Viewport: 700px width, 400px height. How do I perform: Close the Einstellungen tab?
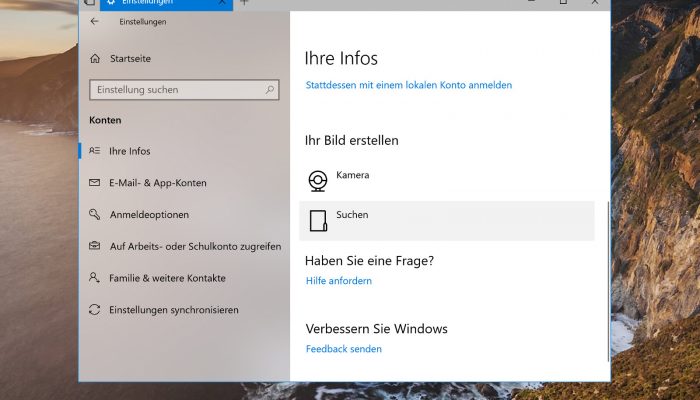(x=222, y=3)
